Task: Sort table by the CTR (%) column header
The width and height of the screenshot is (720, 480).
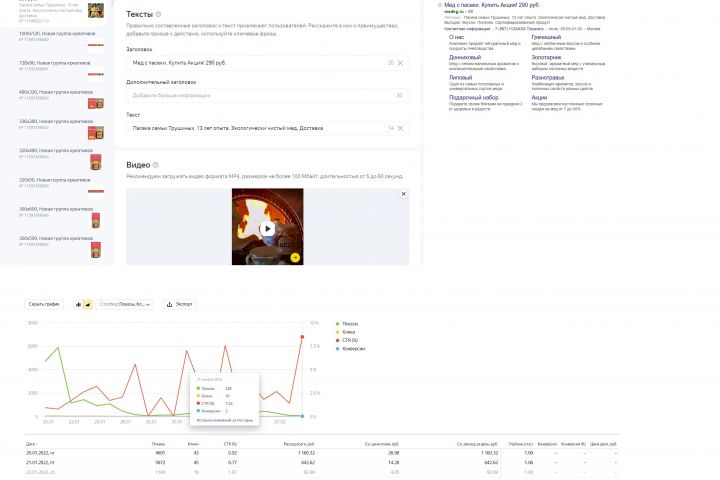Action: click(231, 444)
